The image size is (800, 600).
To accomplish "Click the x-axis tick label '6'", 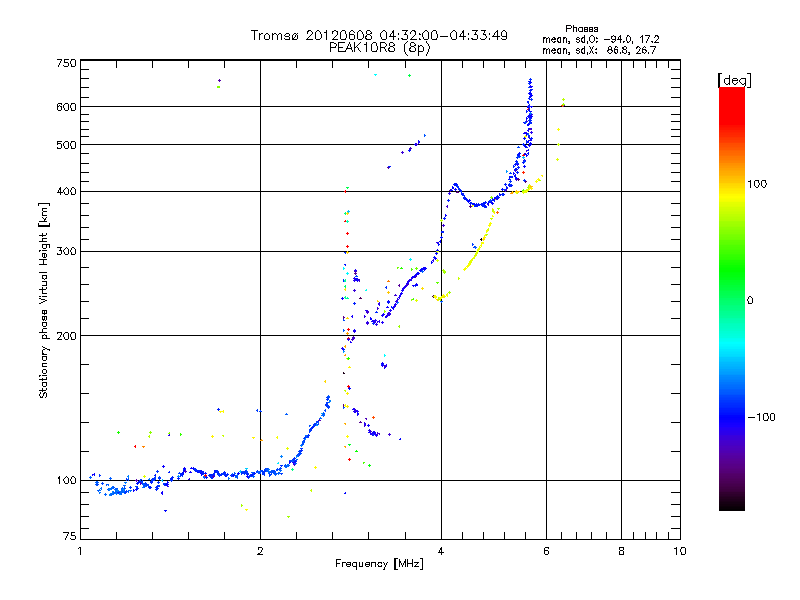I will (546, 552).
